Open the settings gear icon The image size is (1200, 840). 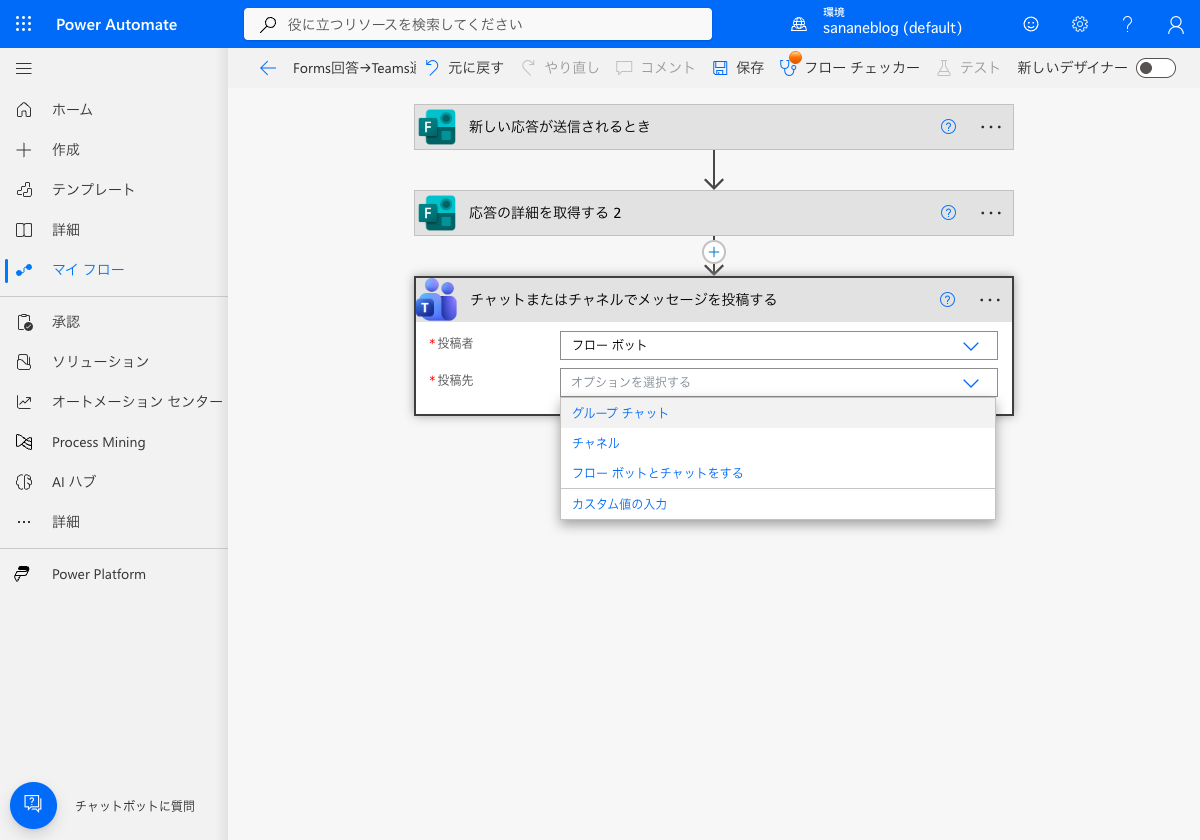pyautogui.click(x=1080, y=24)
